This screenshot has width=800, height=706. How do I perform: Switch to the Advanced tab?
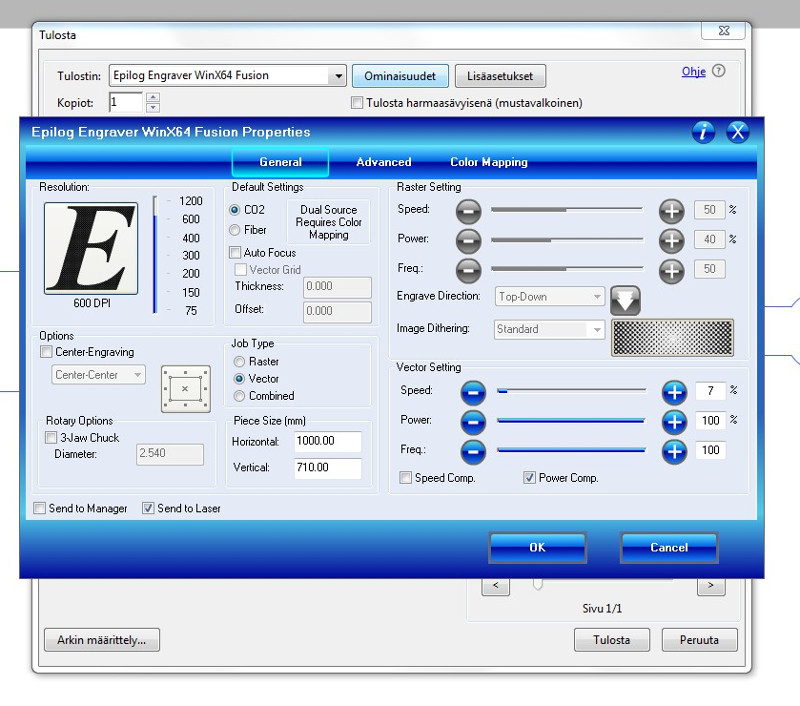(384, 162)
